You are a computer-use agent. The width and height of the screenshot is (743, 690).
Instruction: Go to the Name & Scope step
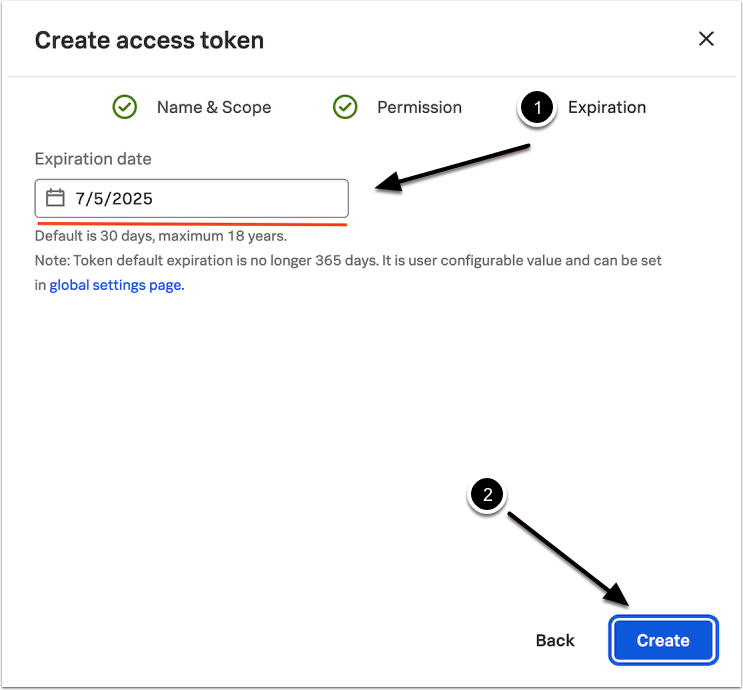click(x=213, y=107)
